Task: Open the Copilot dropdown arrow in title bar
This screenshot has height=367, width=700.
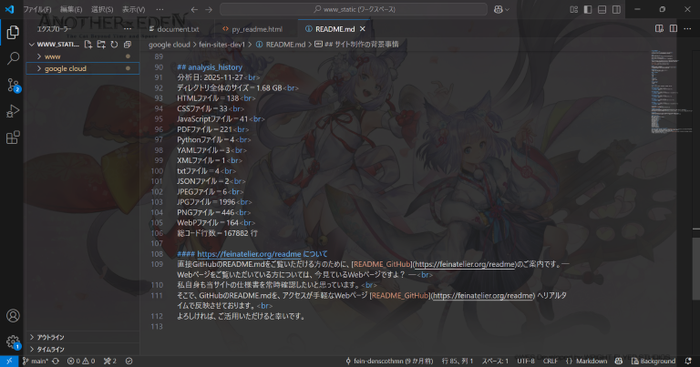Action: point(507,9)
